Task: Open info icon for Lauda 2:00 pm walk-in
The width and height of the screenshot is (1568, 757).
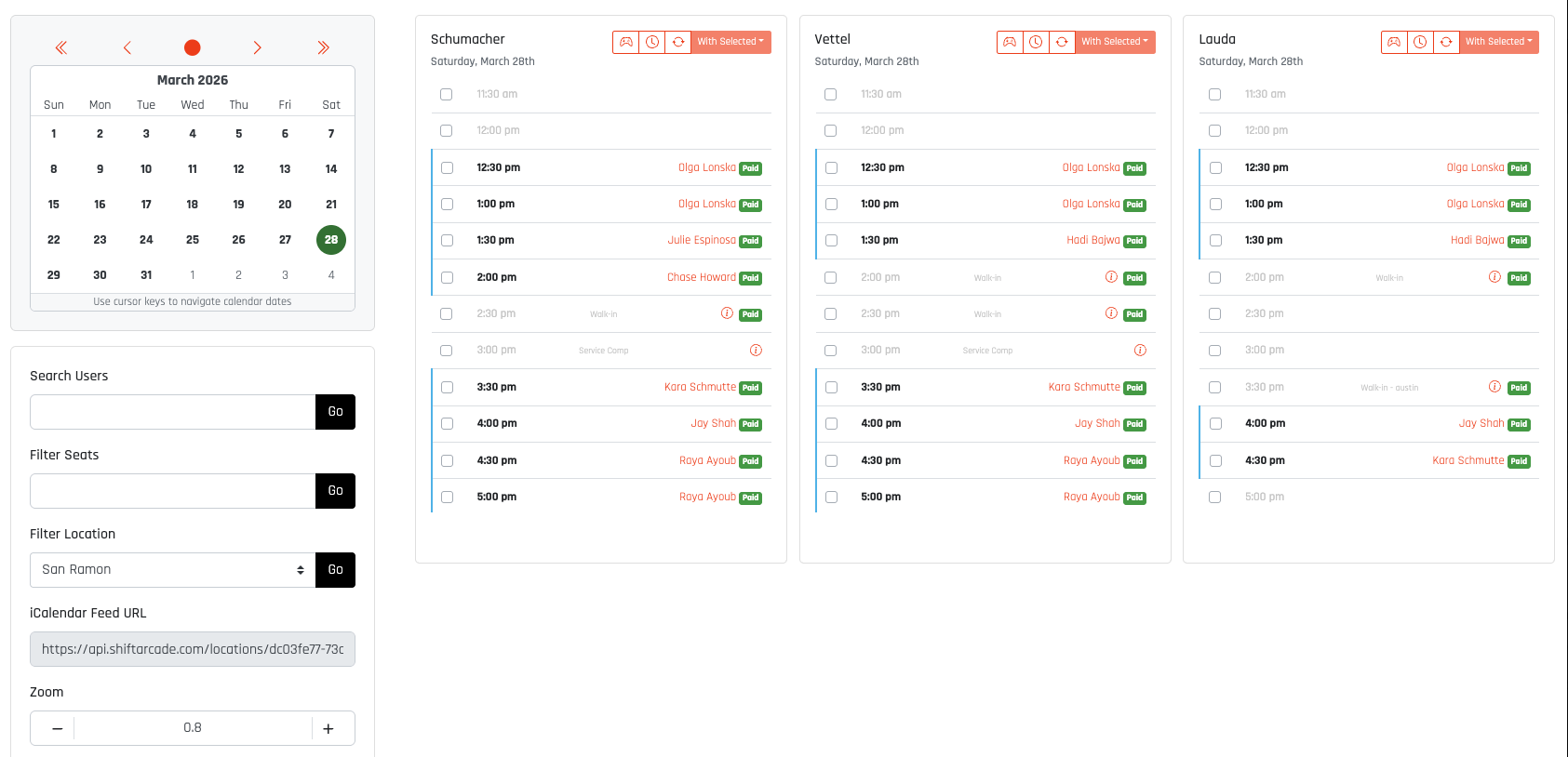Action: click(x=1494, y=277)
